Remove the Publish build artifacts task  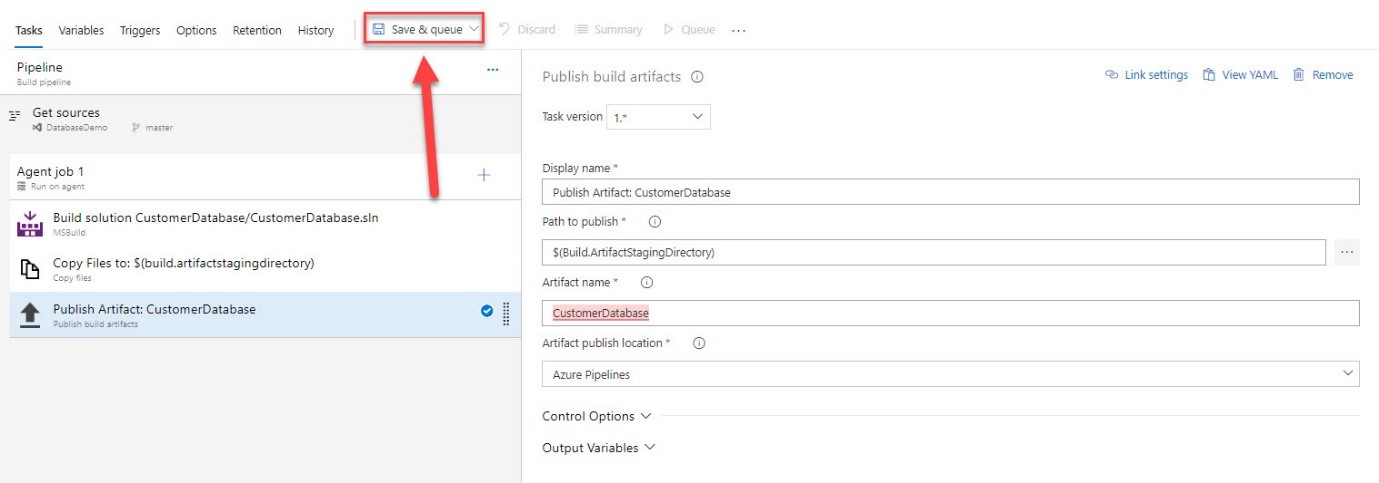(x=1323, y=75)
